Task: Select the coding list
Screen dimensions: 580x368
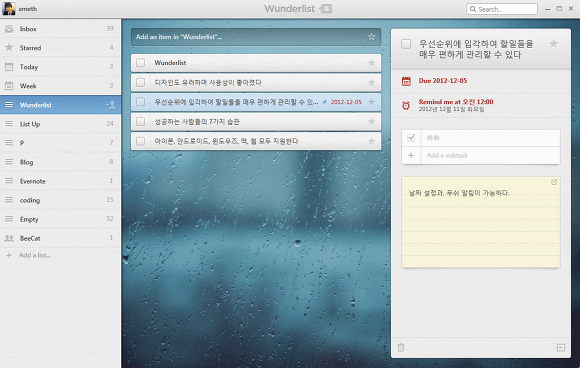Action: (x=60, y=200)
